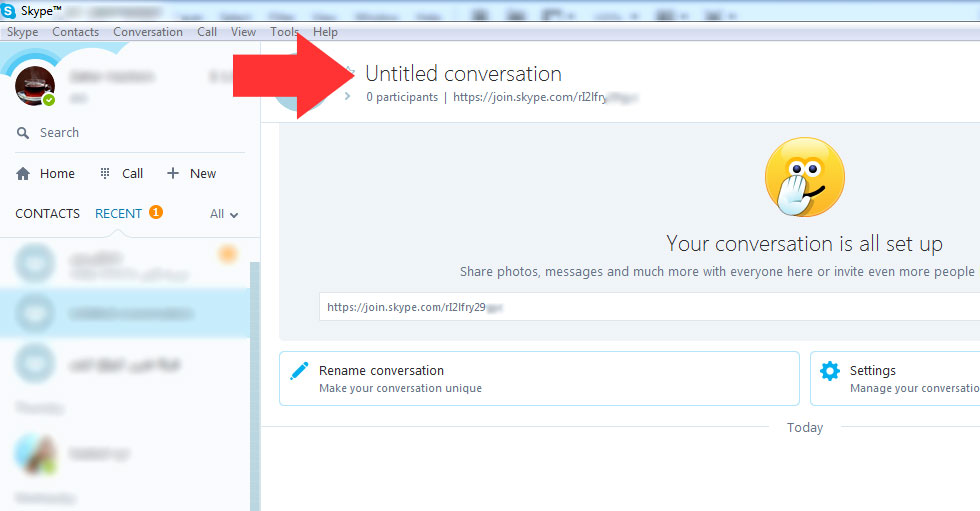Open the Call menu in menu bar

(207, 32)
